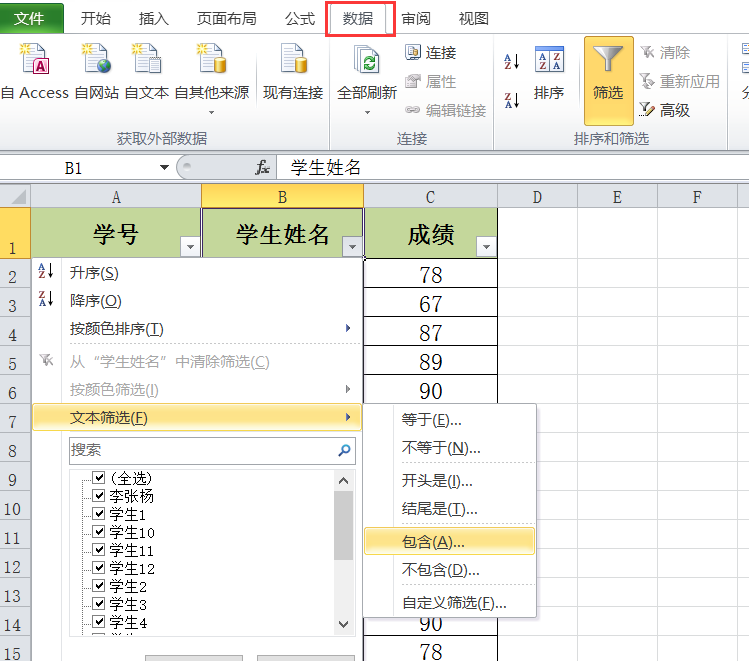
Task: Click the search magnifier icon in filter box
Action: coord(344,450)
